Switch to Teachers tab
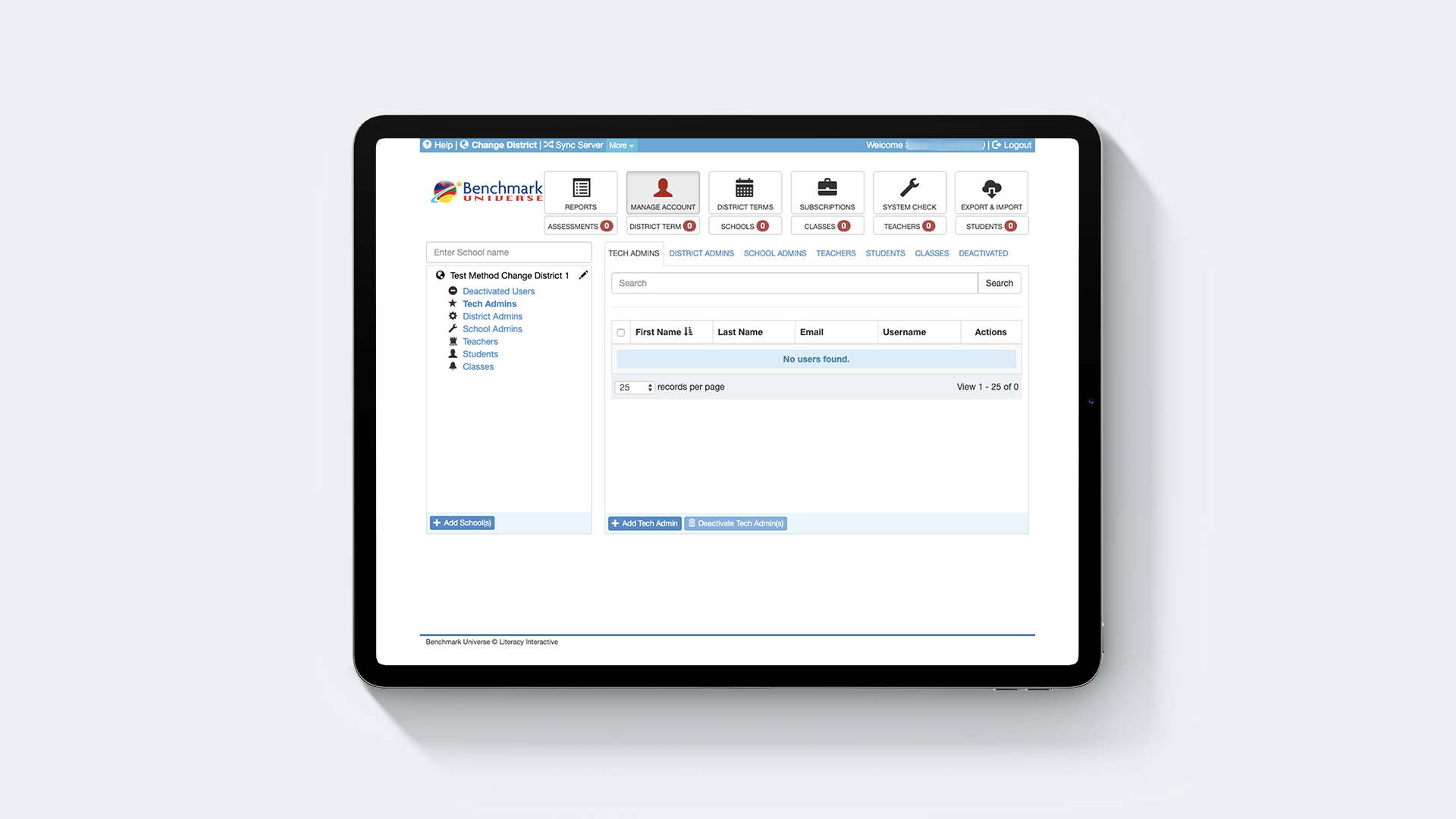The height and width of the screenshot is (819, 1456). pos(836,253)
